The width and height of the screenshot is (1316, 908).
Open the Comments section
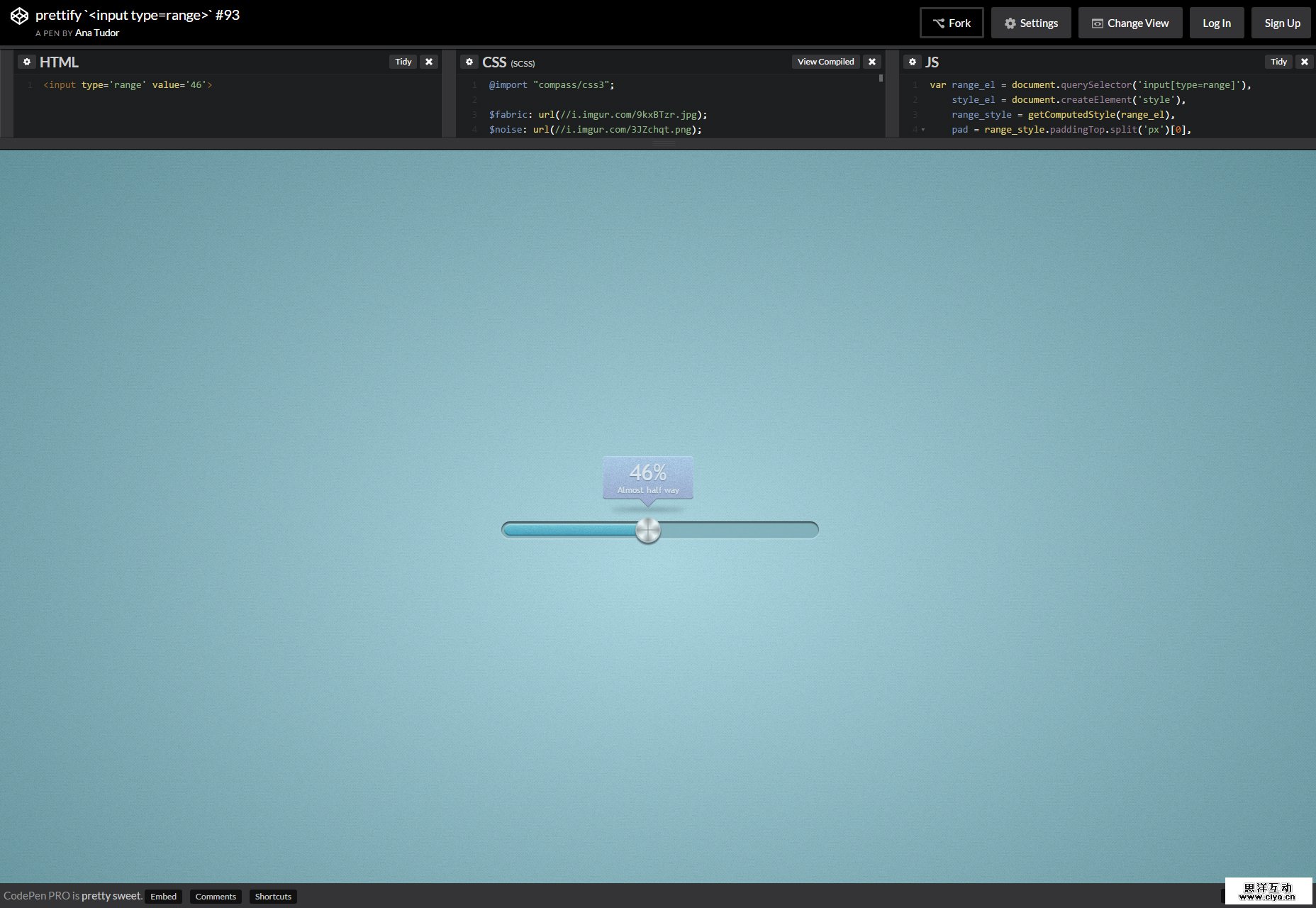216,896
